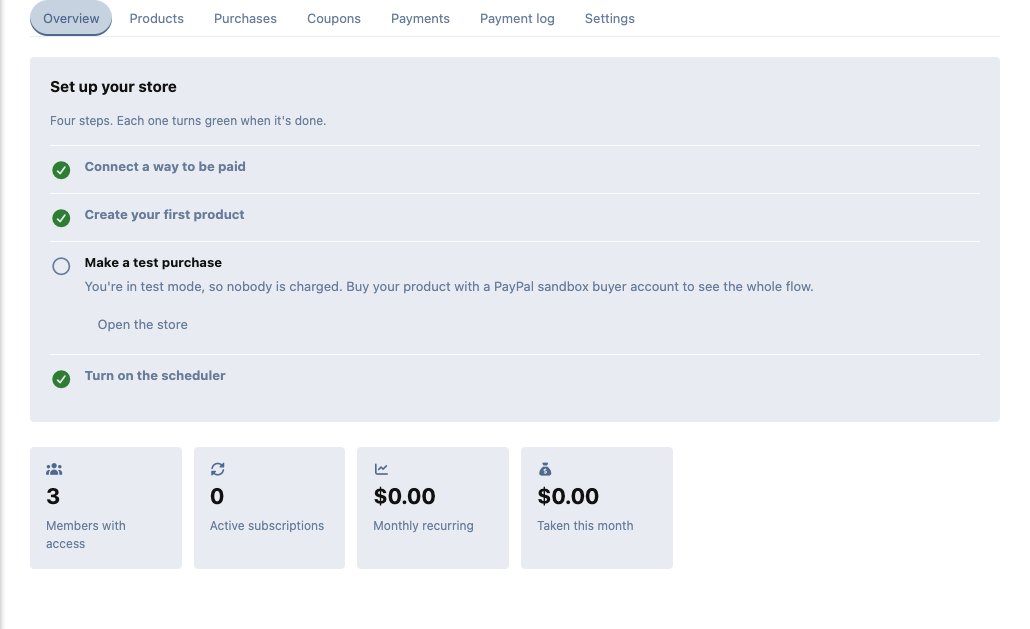Select the Make a test purchase step
The width and height of the screenshot is (1030, 629).
coord(153,263)
